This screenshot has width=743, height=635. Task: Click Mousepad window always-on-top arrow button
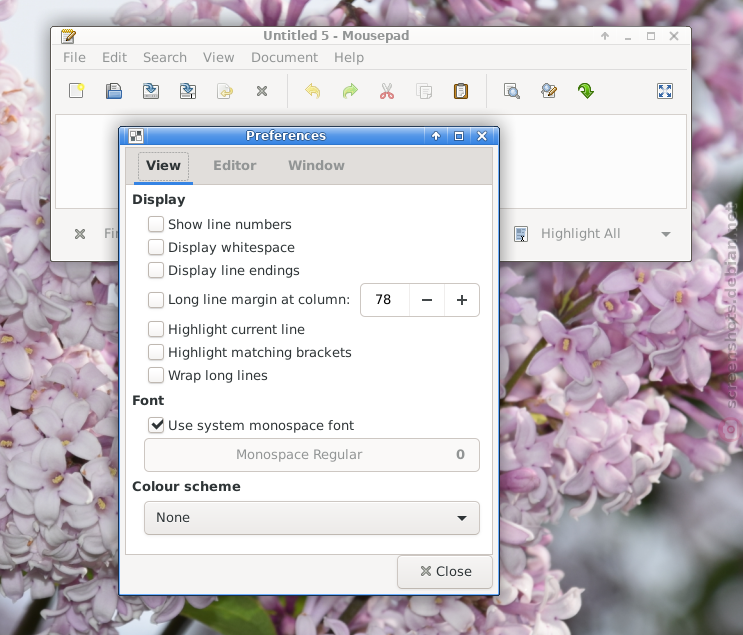pyautogui.click(x=605, y=36)
